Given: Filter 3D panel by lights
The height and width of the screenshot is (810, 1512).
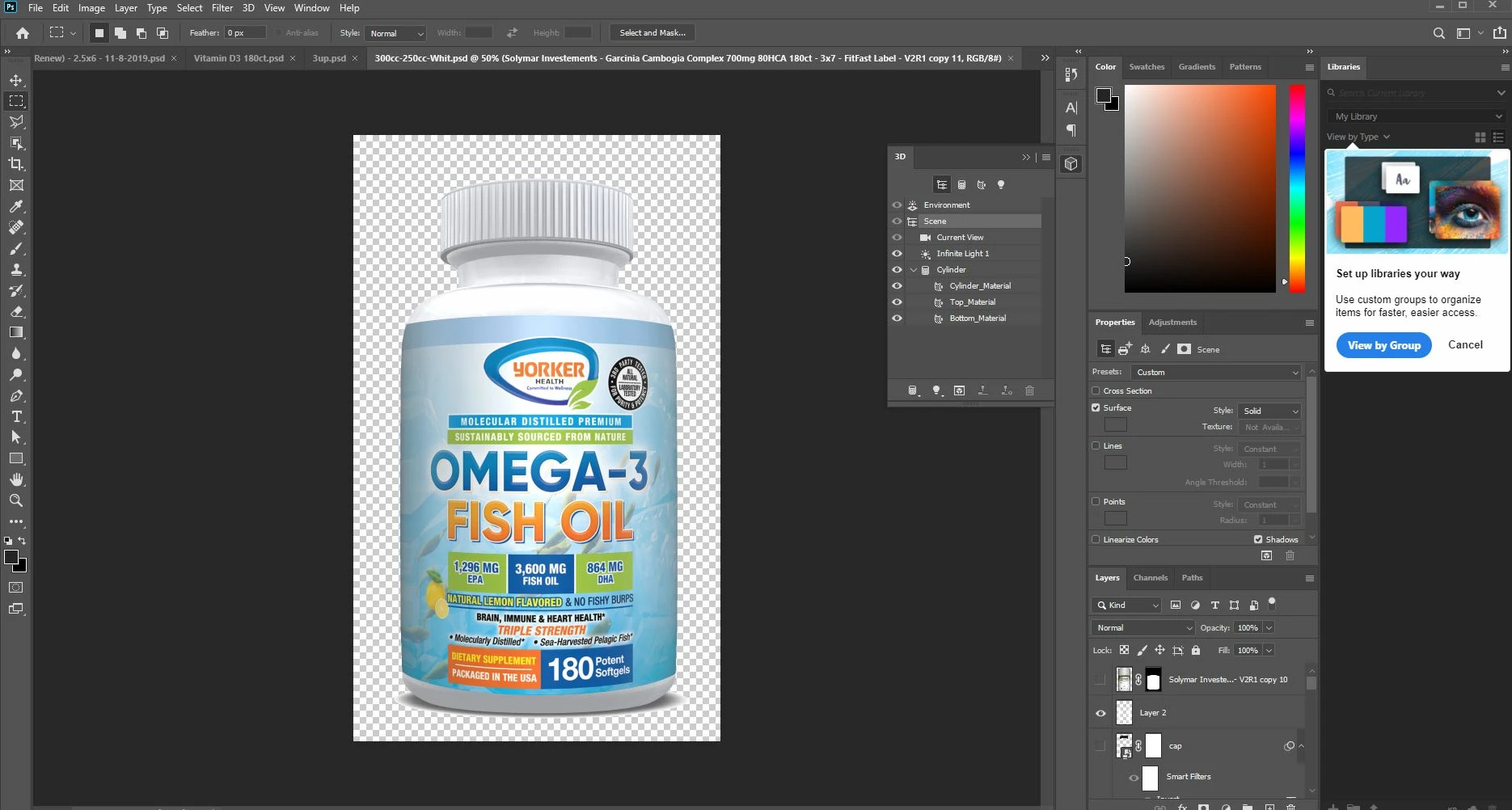Looking at the screenshot, I should pyautogui.click(x=1001, y=185).
